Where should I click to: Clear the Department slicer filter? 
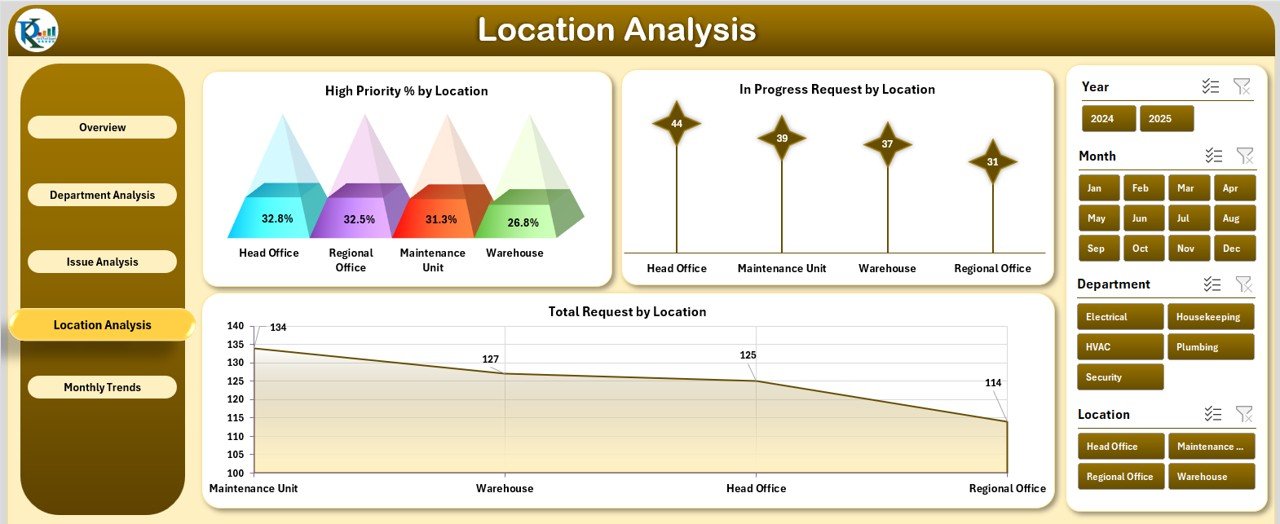coord(1245,284)
